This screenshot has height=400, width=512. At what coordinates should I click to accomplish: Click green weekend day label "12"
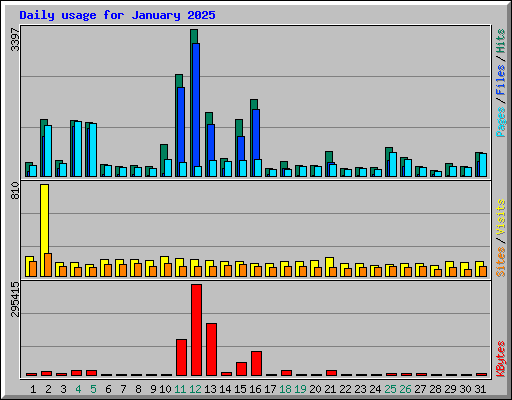(195, 389)
